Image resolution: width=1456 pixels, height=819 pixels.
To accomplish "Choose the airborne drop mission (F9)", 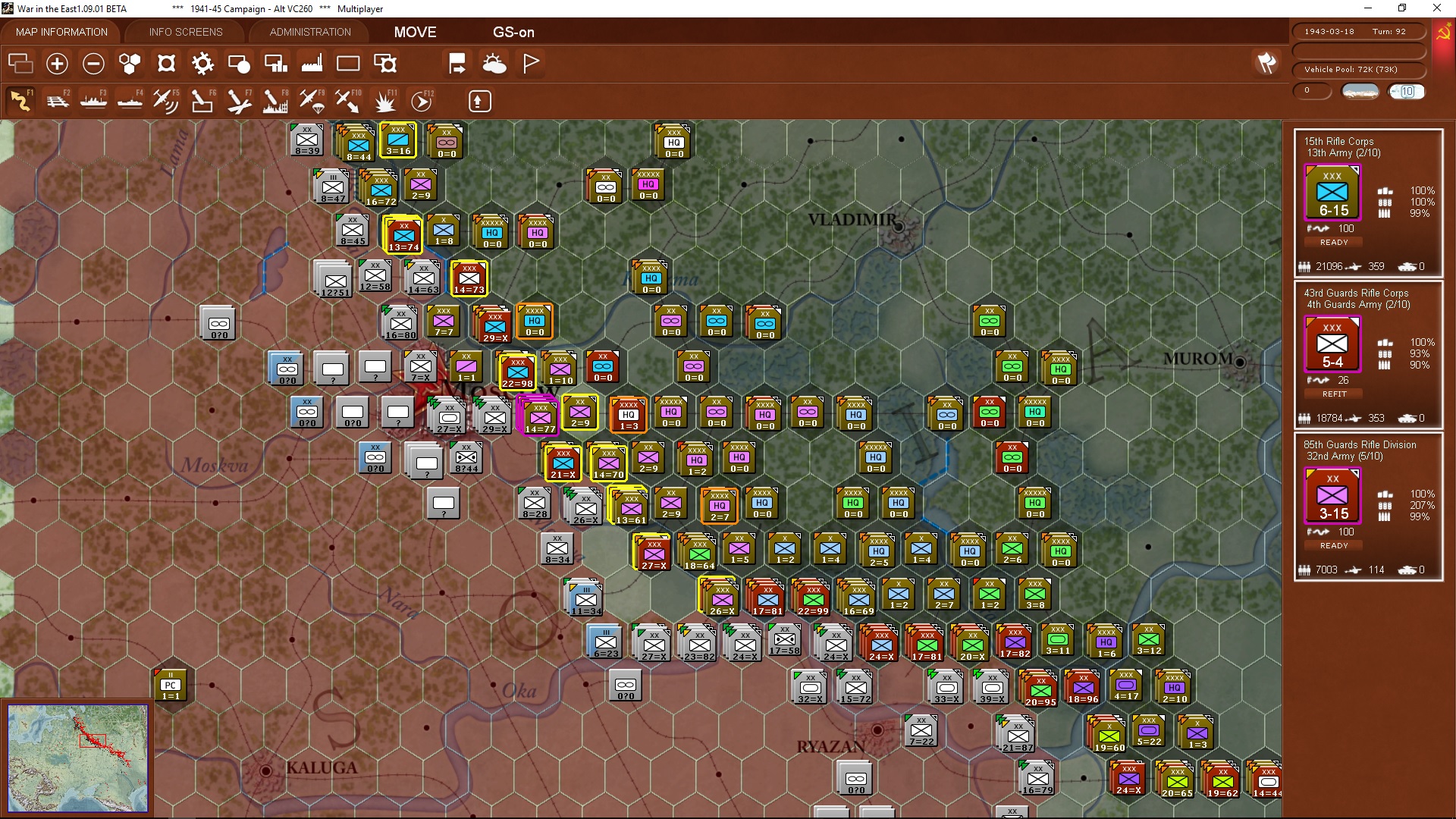I will tap(312, 101).
